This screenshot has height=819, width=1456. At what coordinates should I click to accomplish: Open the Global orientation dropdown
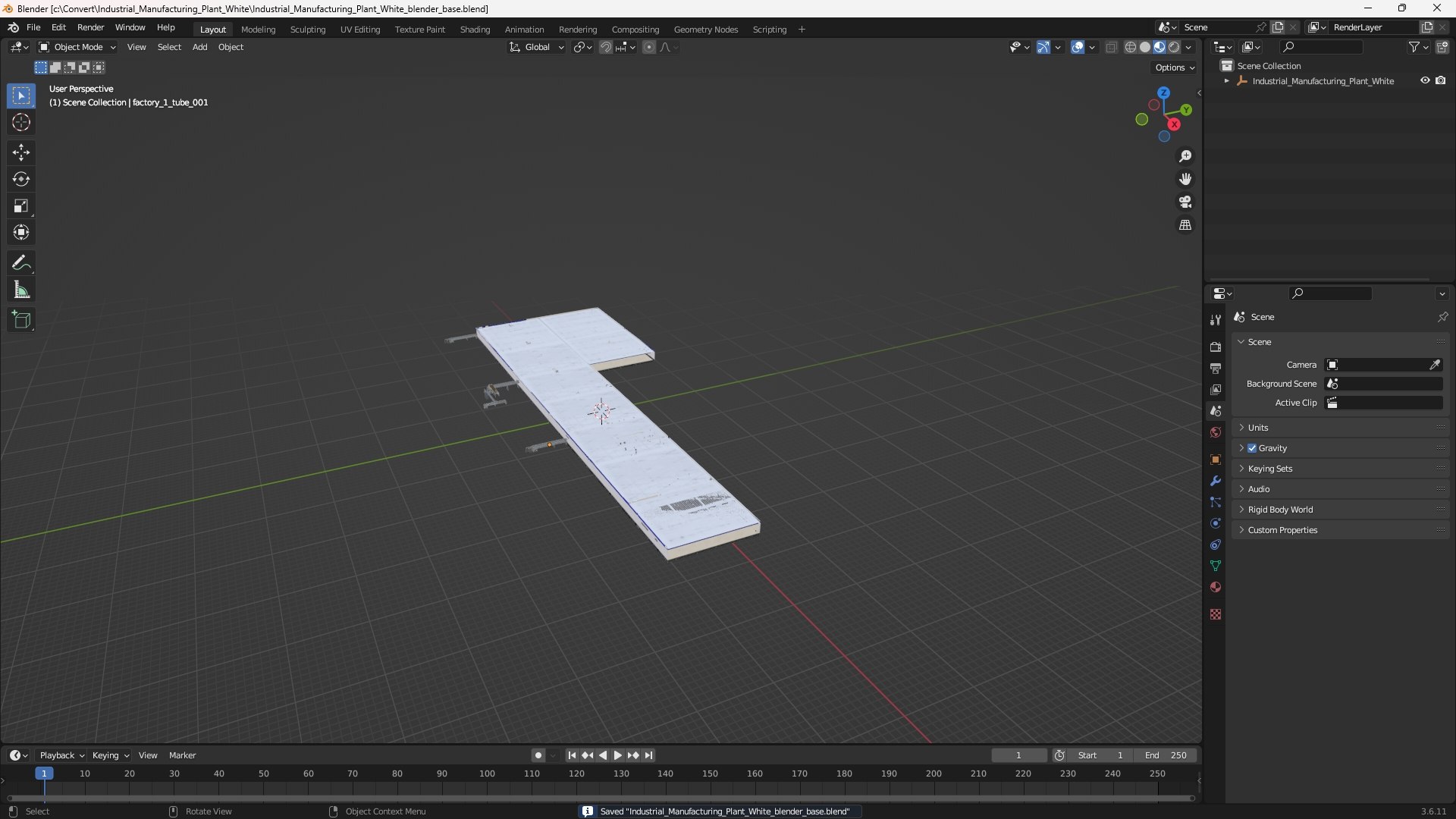pyautogui.click(x=537, y=47)
